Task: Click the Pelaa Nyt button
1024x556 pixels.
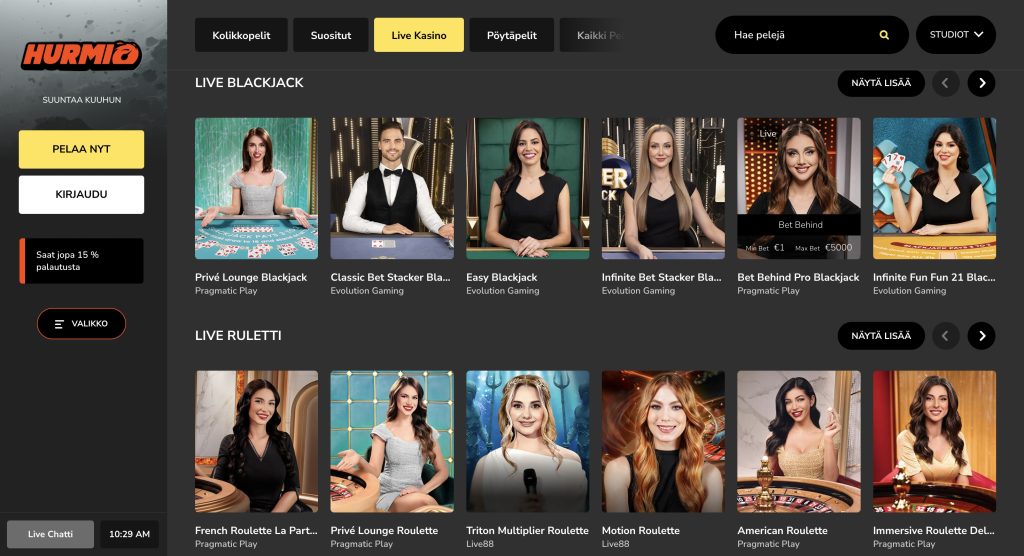Action: point(81,149)
